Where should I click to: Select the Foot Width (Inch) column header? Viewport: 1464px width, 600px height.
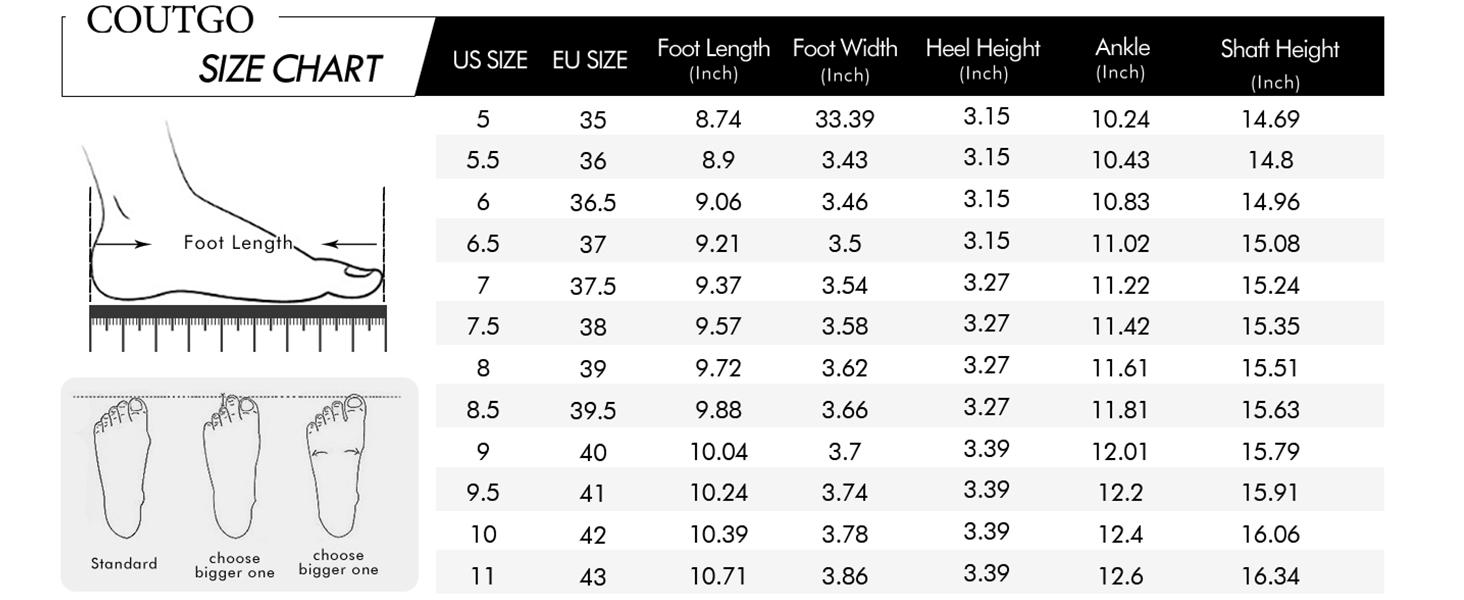tap(845, 59)
